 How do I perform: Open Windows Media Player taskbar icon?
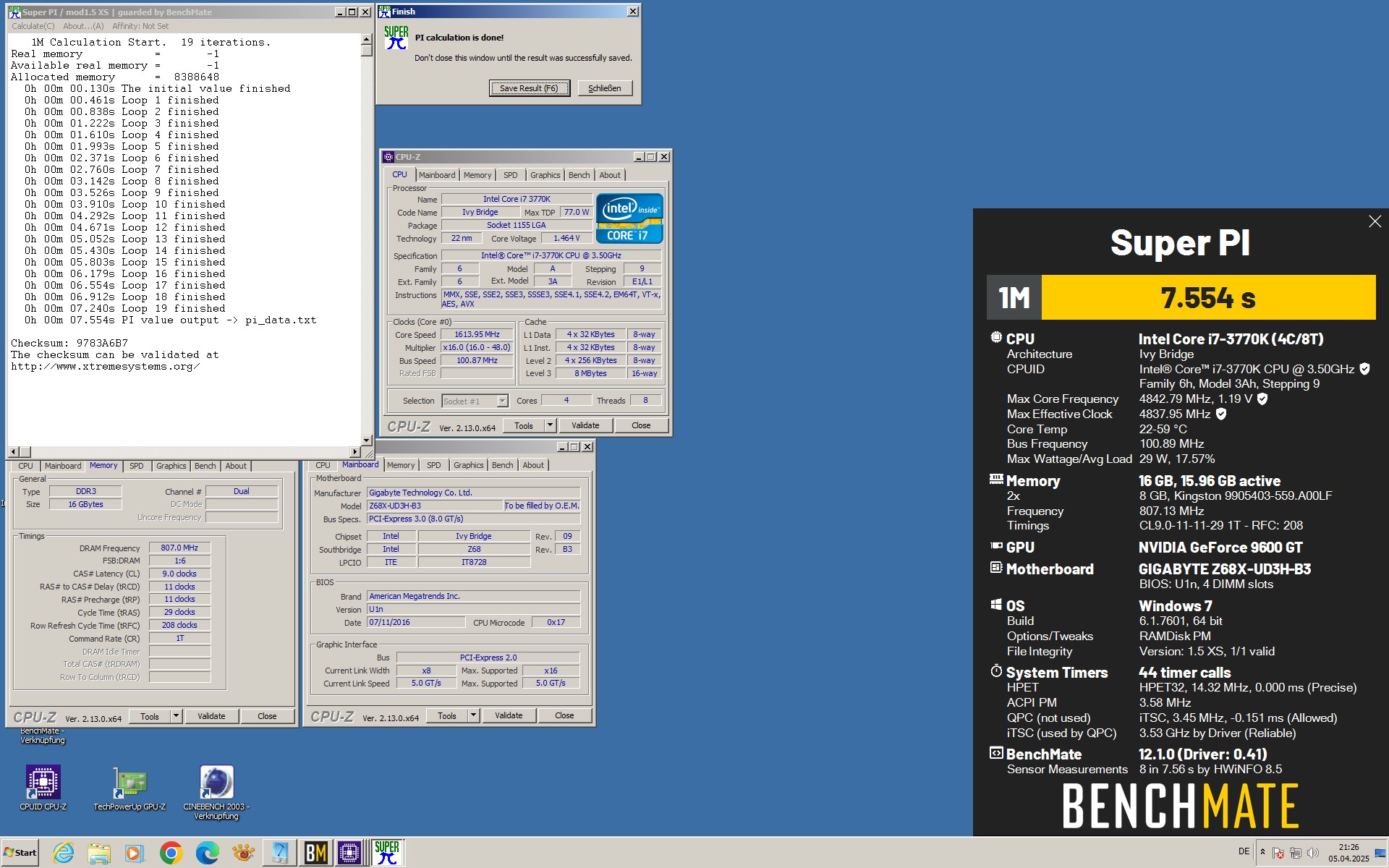pos(134,854)
